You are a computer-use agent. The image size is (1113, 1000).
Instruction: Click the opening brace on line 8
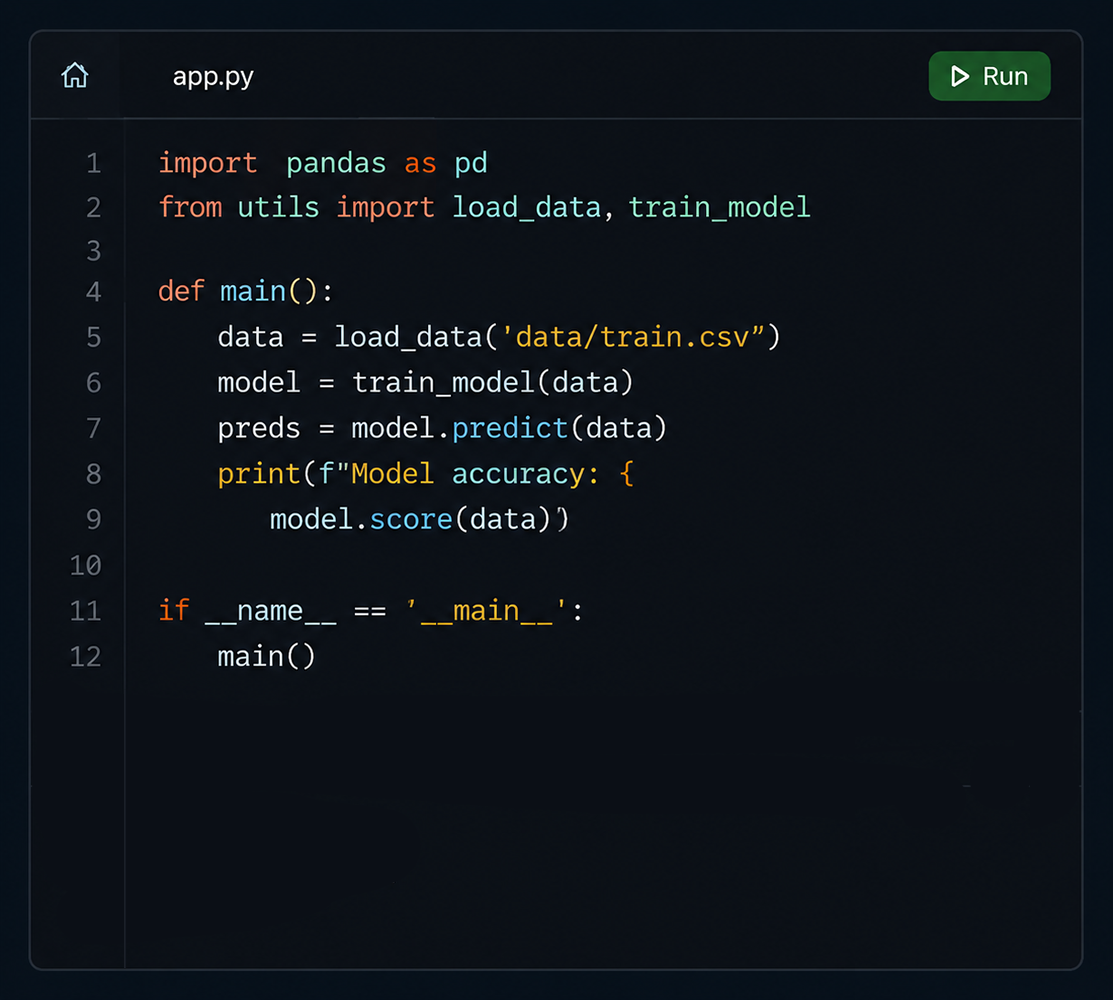[626, 474]
